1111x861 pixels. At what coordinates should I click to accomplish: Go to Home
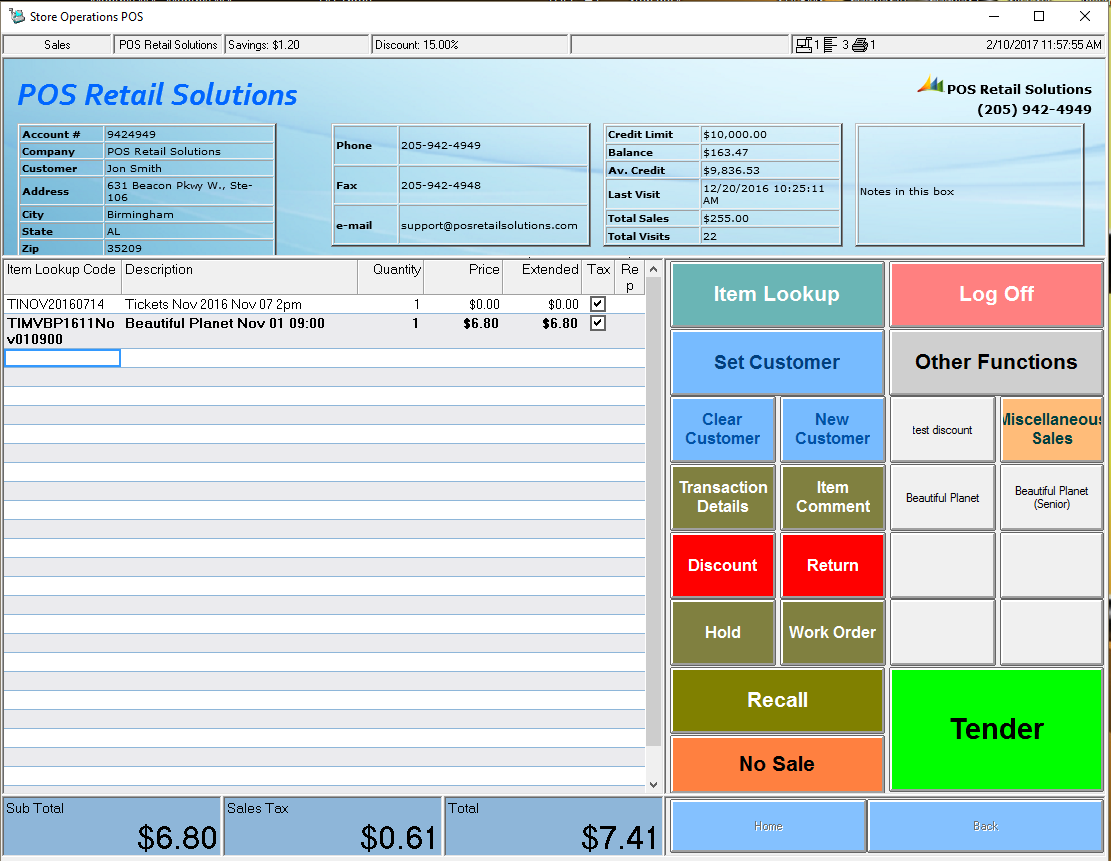coord(768,826)
